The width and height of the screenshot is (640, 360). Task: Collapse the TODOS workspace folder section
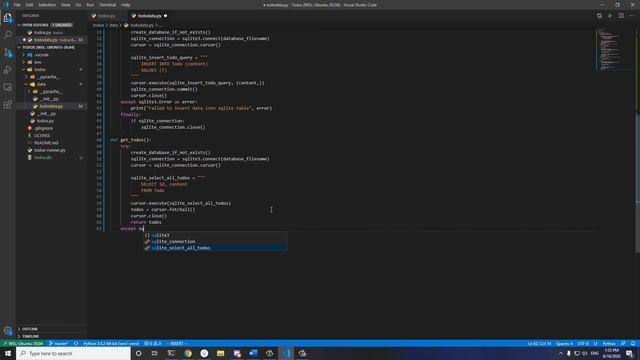[x=51, y=47]
